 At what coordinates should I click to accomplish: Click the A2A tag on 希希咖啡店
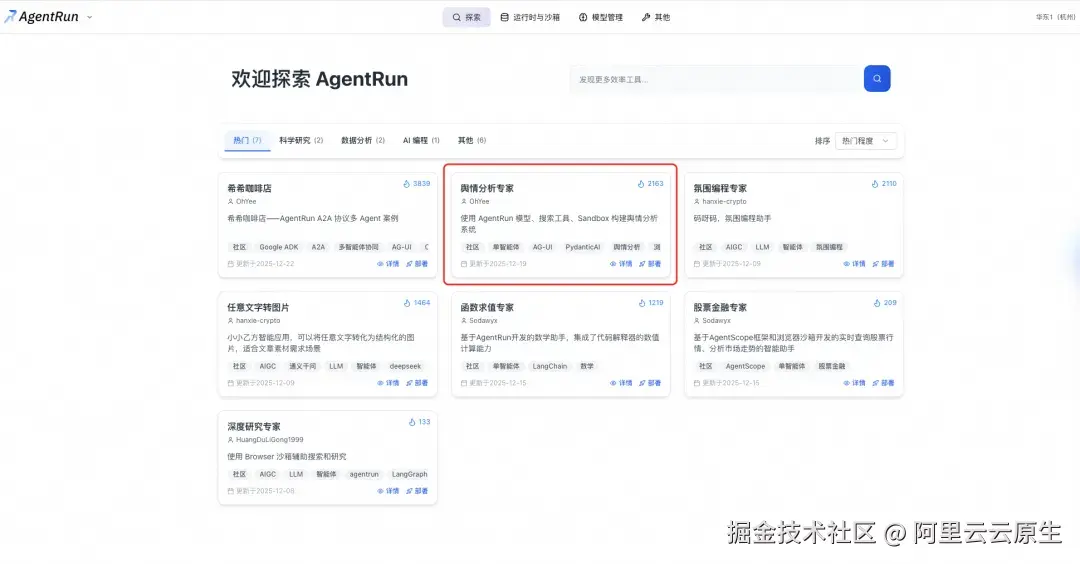point(318,247)
